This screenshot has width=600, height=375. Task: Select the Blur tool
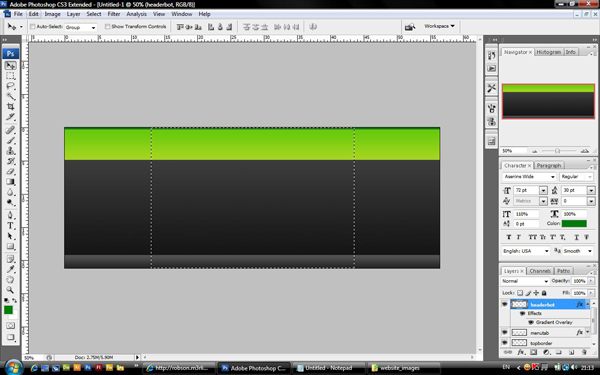coord(11,192)
